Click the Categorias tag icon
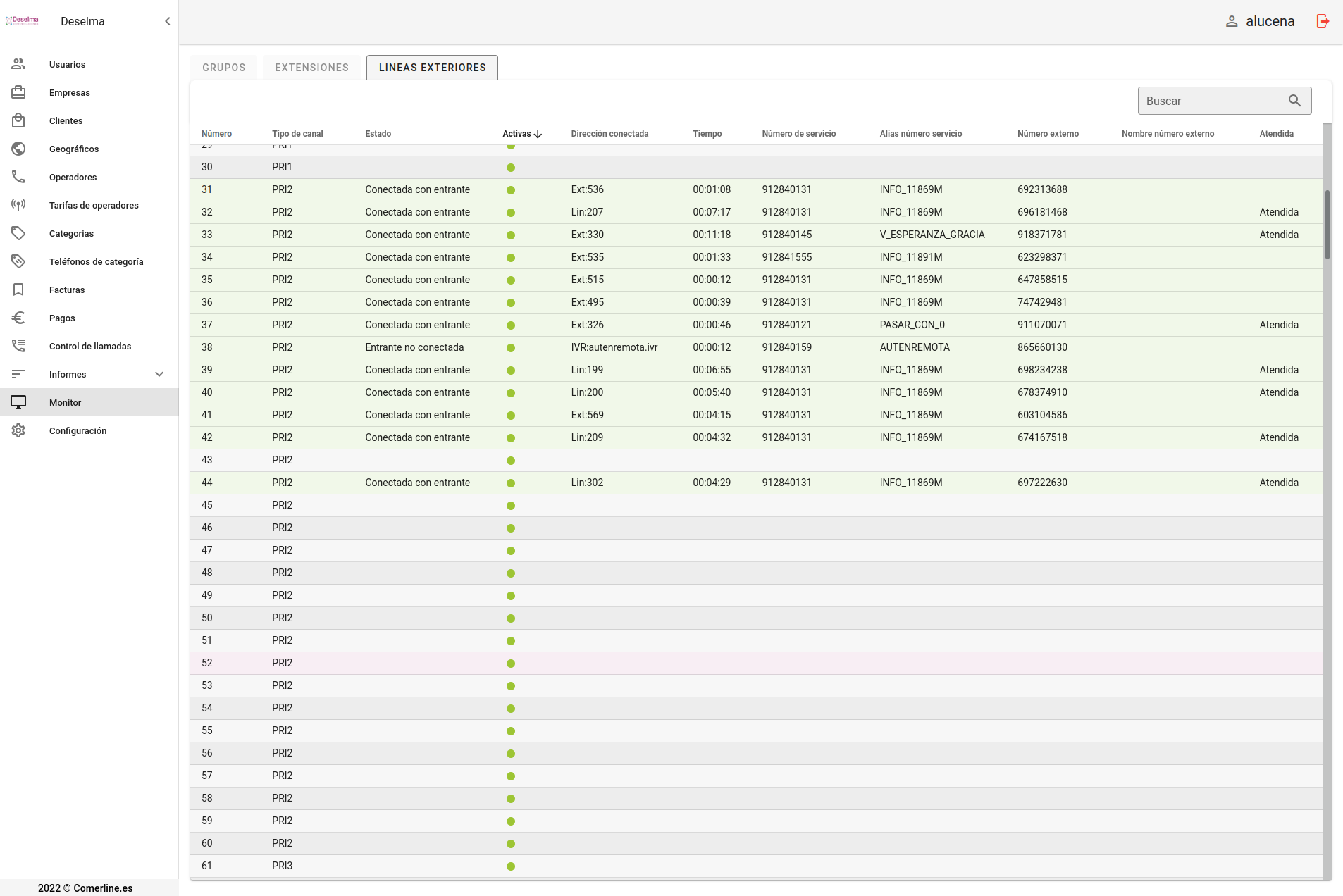Image resolution: width=1343 pixels, height=896 pixels. pos(18,233)
